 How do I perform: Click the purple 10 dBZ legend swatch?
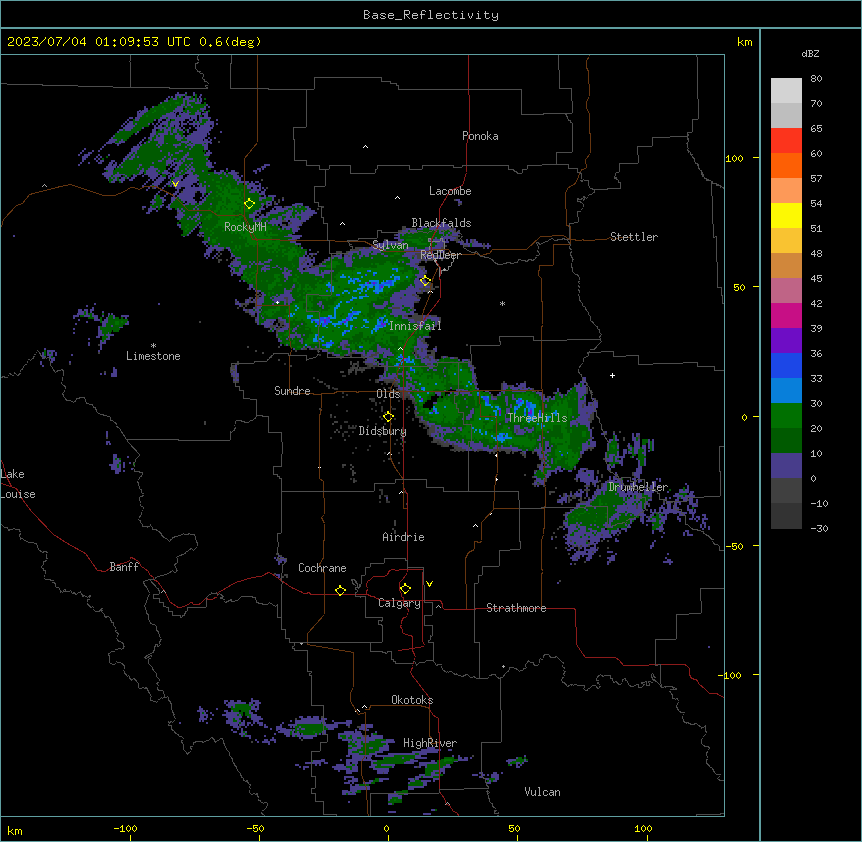click(786, 466)
